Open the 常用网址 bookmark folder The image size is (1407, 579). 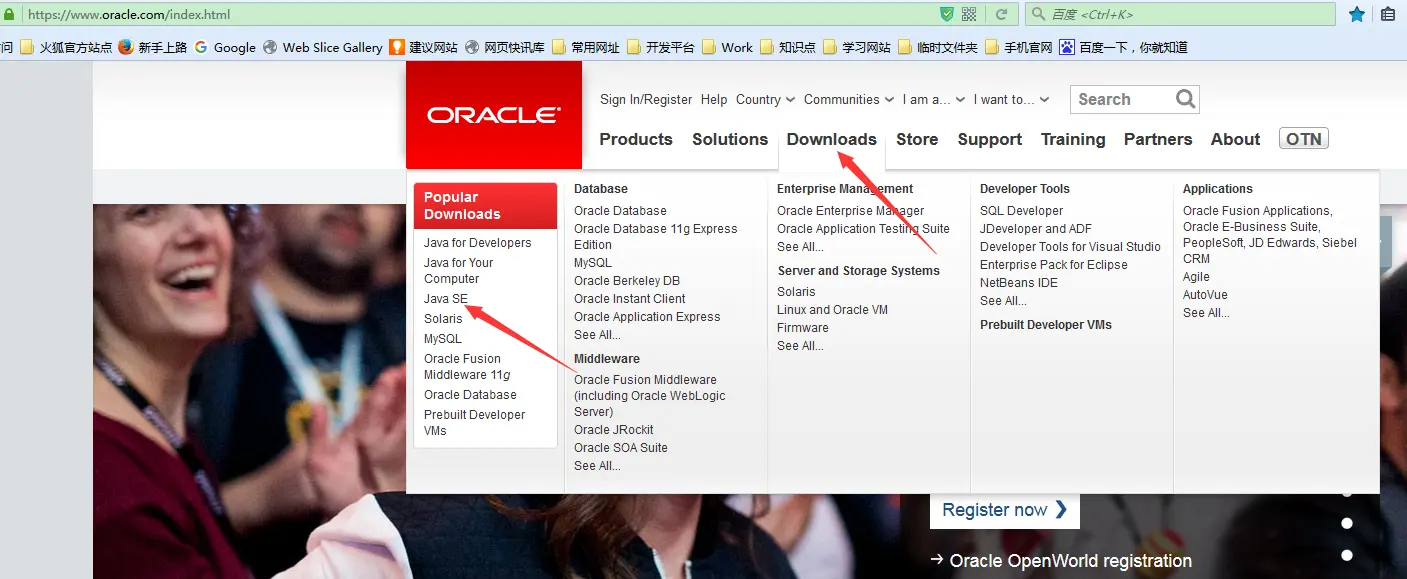click(585, 47)
